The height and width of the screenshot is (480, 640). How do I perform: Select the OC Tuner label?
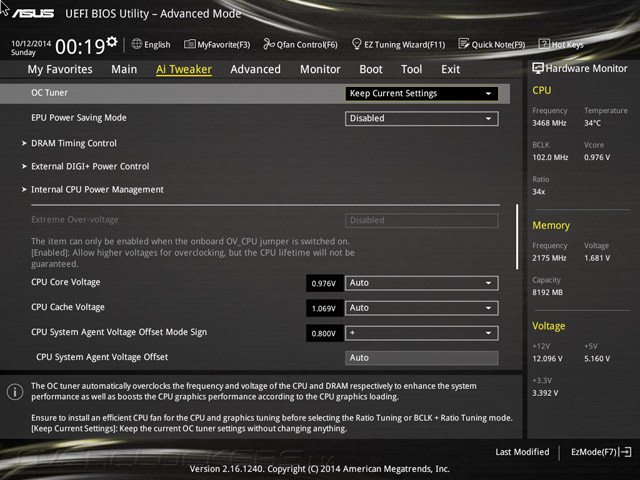pyautogui.click(x=49, y=93)
